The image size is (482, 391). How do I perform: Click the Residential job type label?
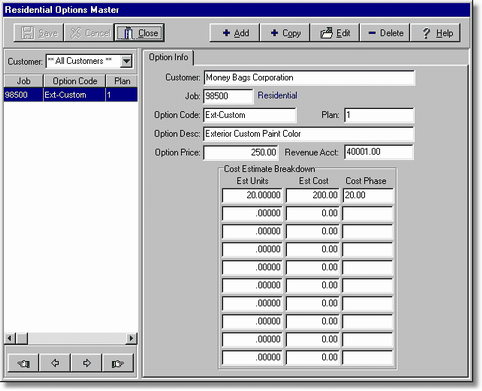click(277, 96)
